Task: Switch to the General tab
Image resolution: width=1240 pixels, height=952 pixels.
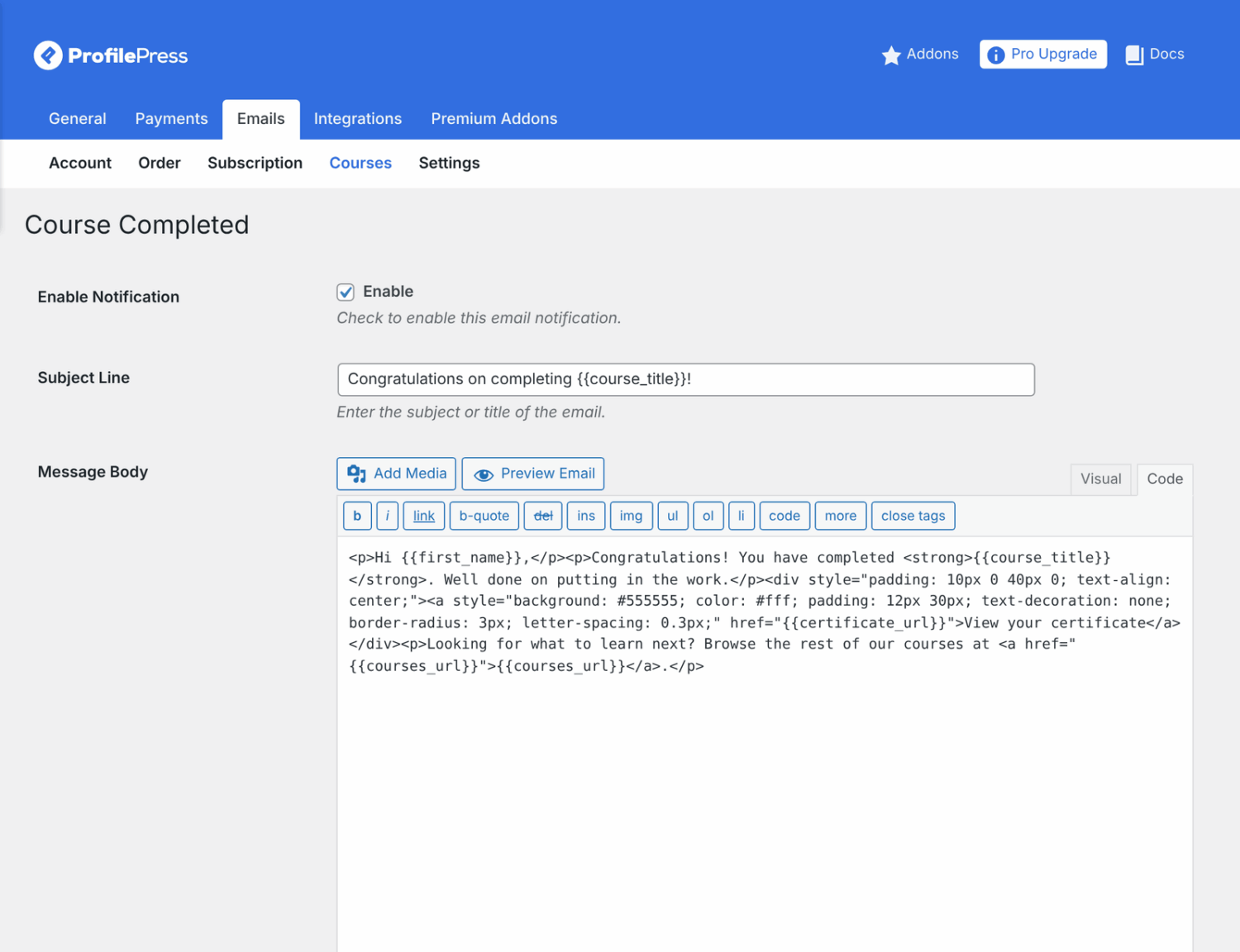Action: [78, 119]
